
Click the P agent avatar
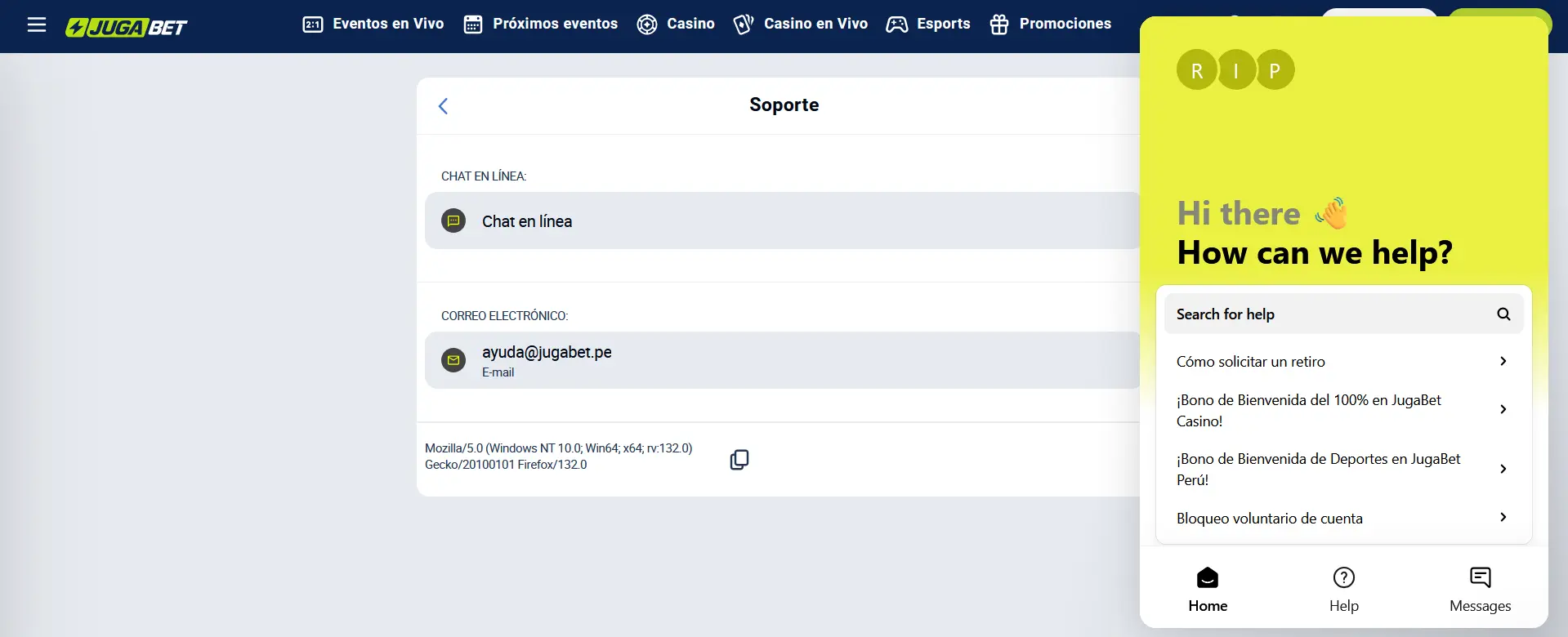click(1275, 70)
